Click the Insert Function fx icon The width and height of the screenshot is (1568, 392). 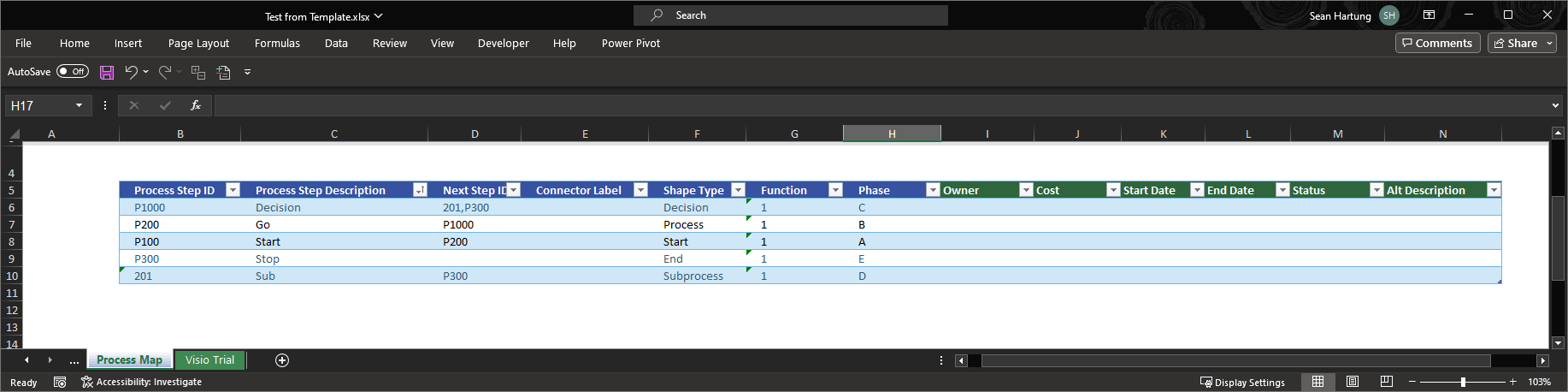(196, 105)
